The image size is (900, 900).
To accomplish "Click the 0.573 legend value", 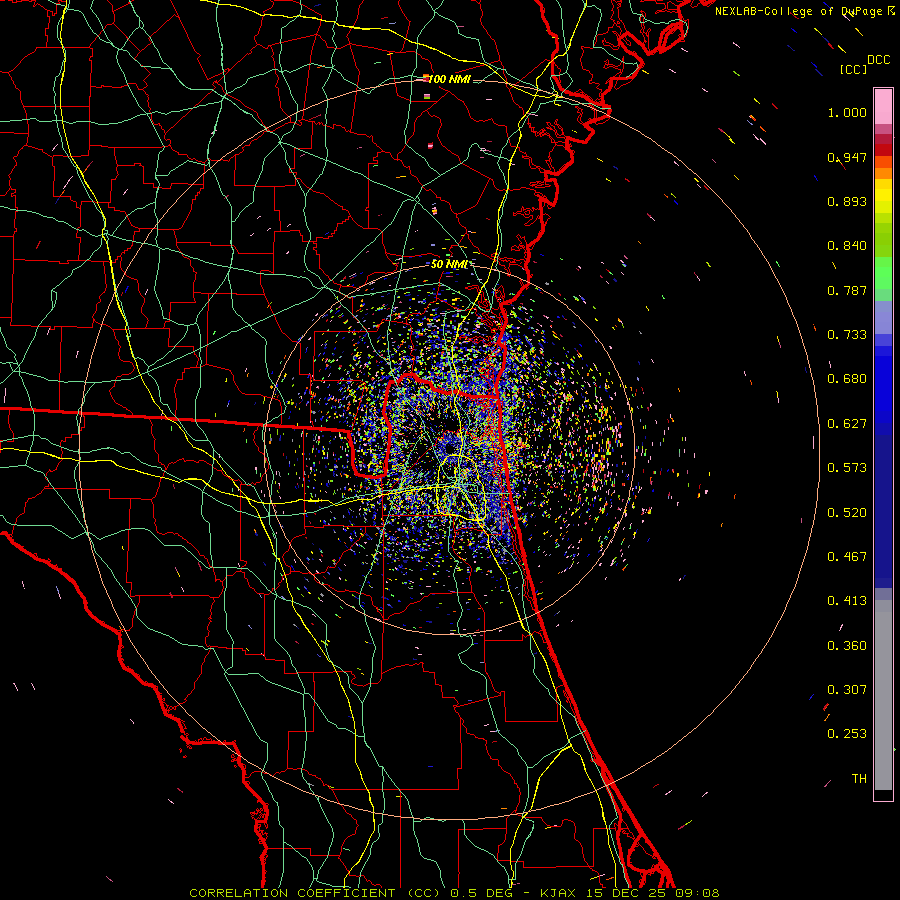I will pos(847,468).
